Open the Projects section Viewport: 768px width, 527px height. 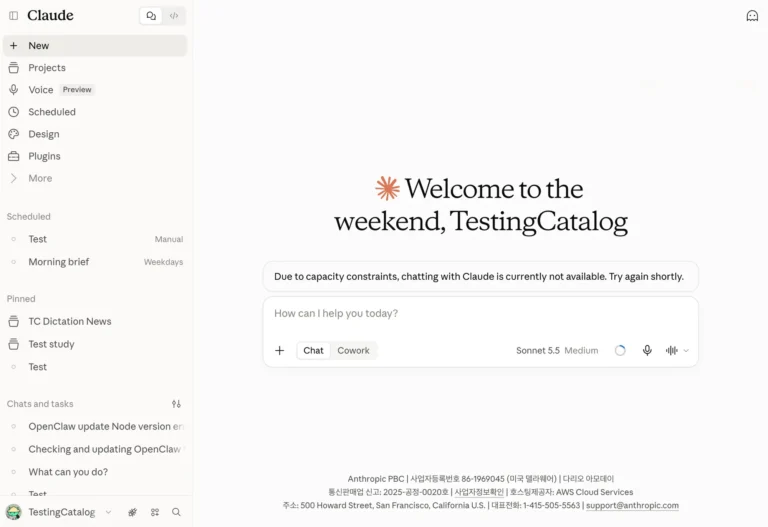coord(95,68)
